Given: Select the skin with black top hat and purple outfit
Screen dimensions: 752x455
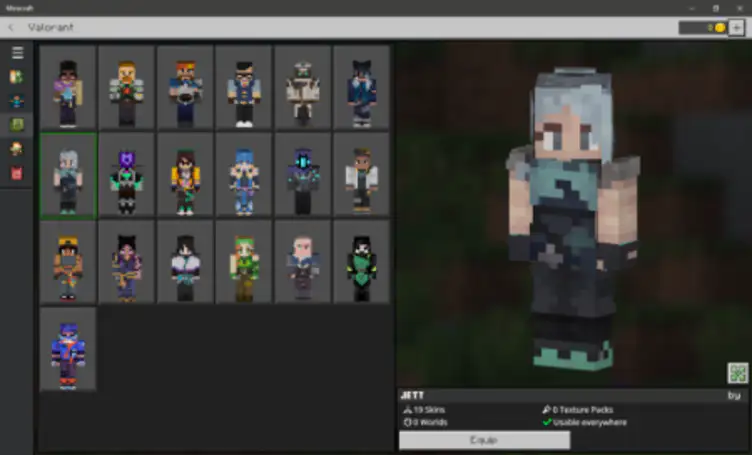Looking at the screenshot, I should [x=68, y=88].
